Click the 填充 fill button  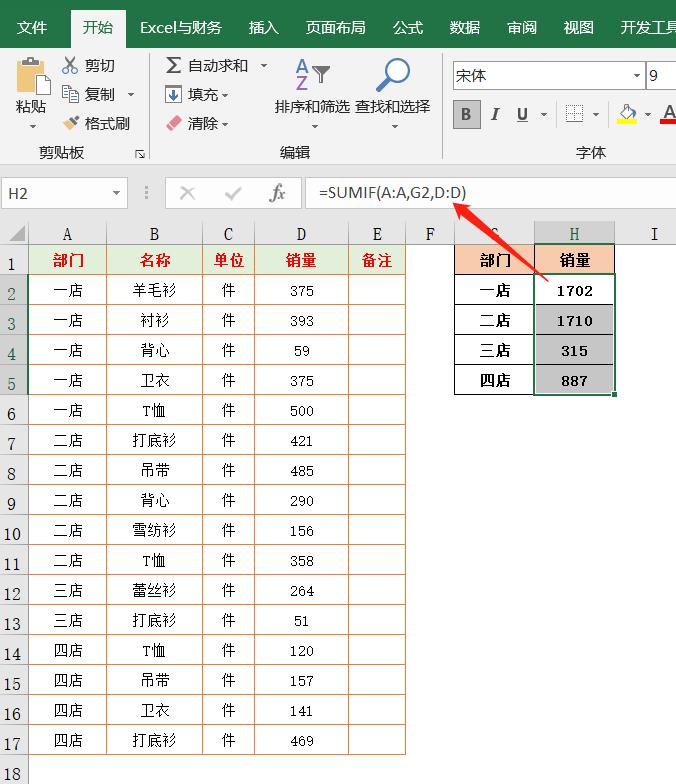point(196,95)
